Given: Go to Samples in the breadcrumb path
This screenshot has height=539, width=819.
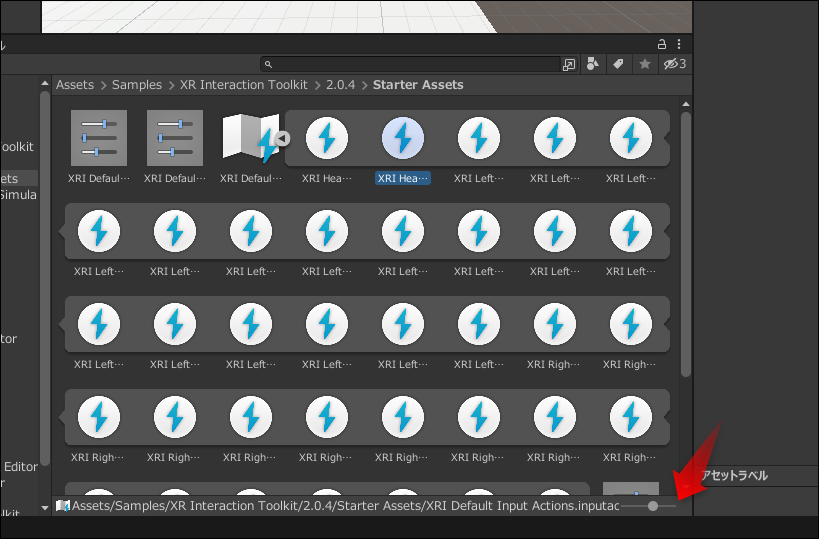Looking at the screenshot, I should (137, 85).
